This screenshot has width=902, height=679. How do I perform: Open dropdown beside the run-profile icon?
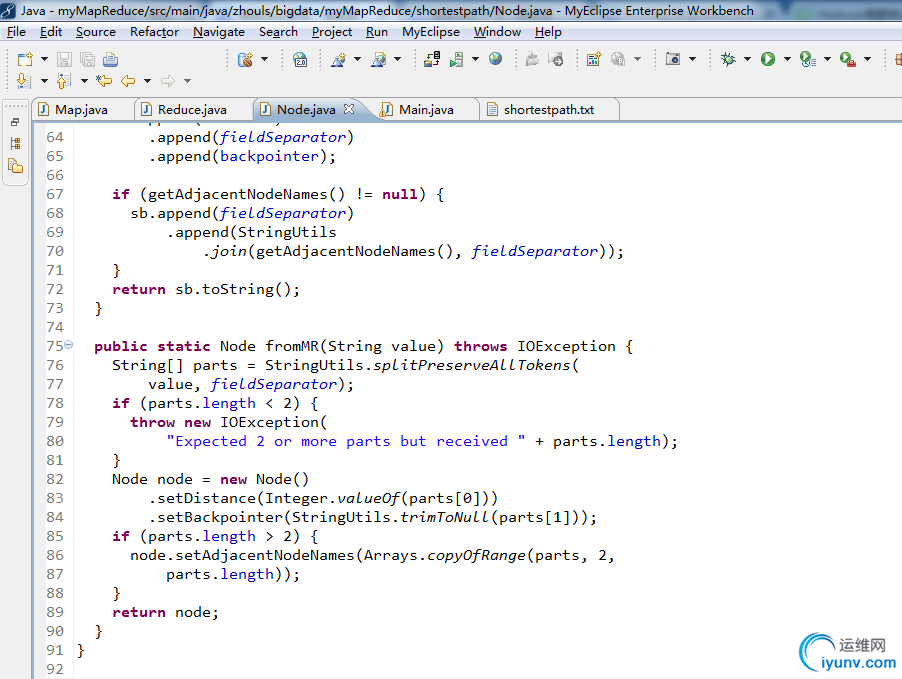pyautogui.click(x=828, y=59)
